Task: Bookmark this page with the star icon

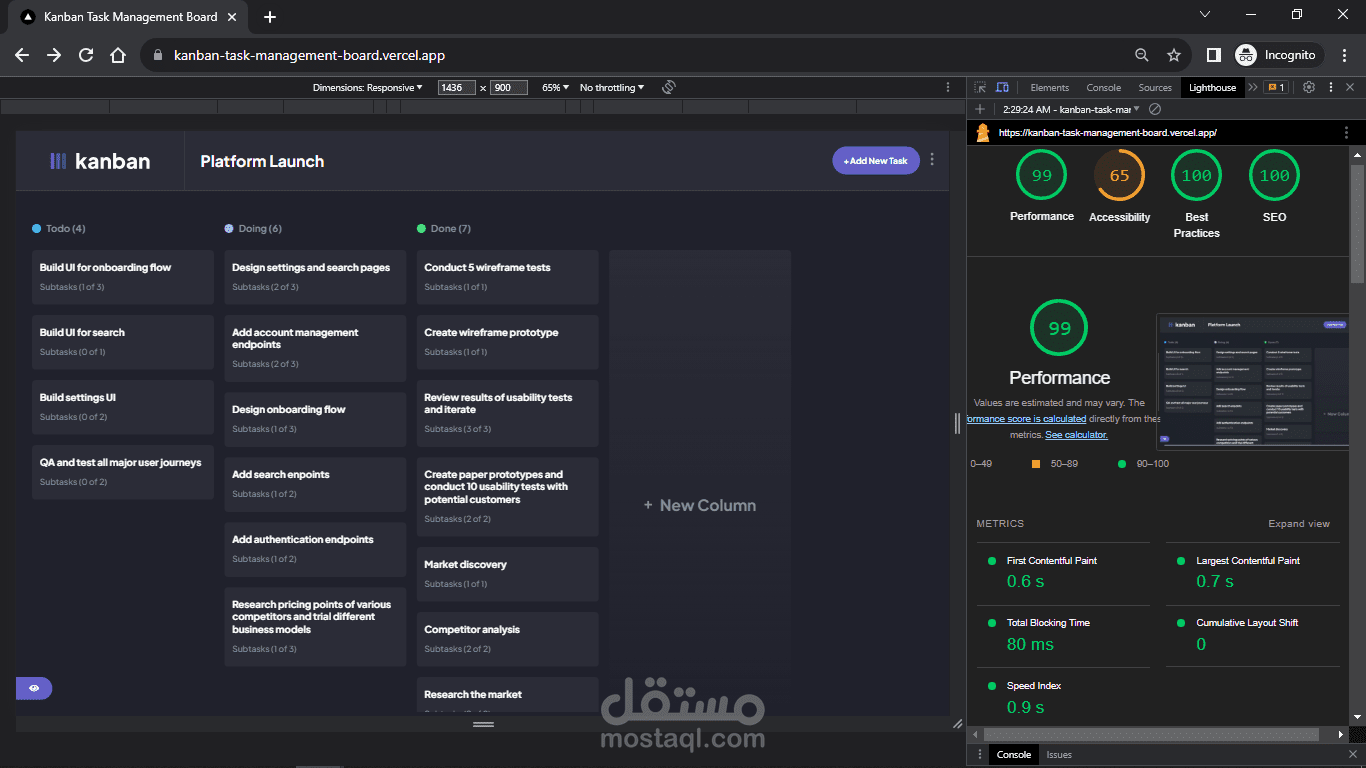Action: click(1174, 55)
